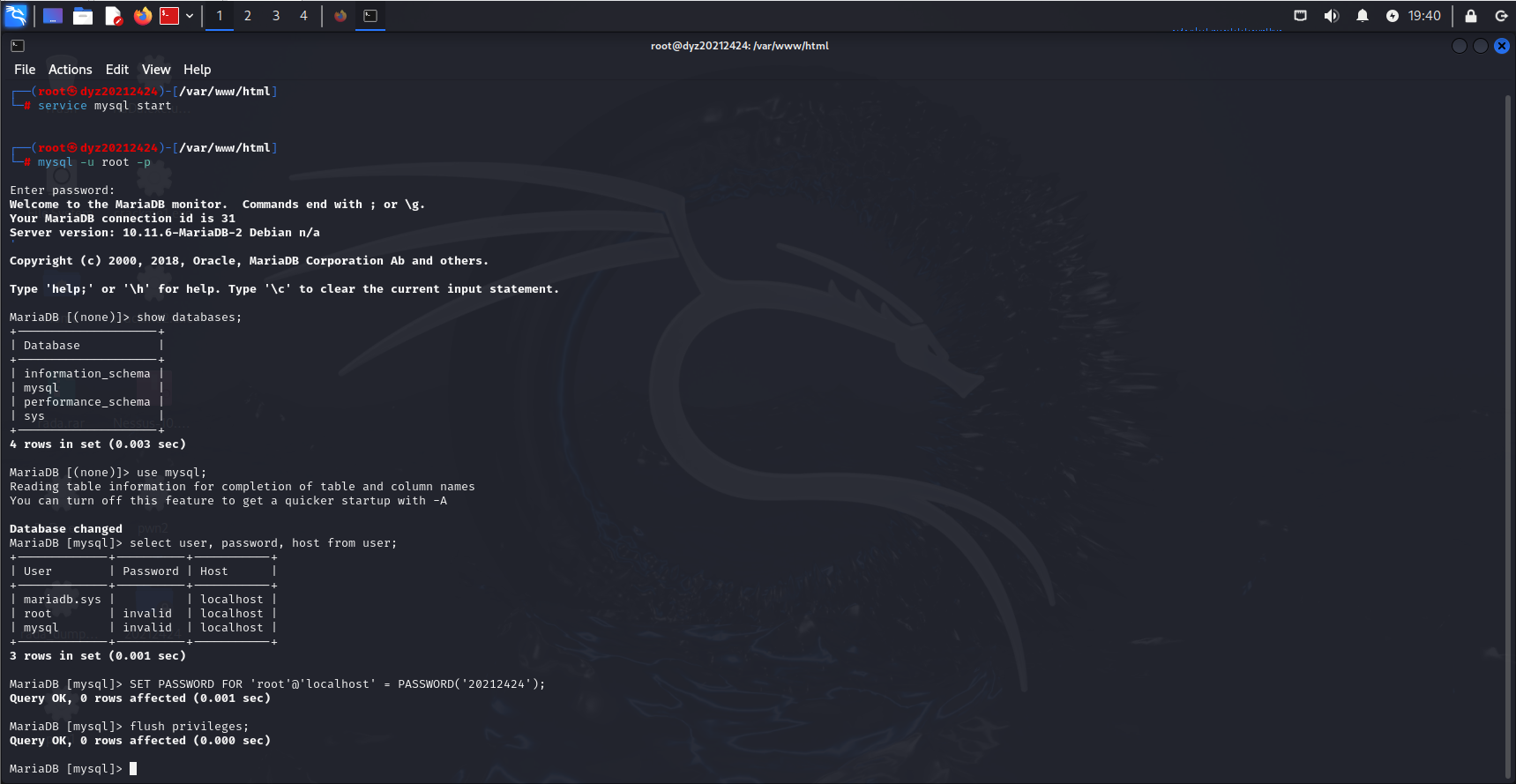
Task: Click the 'show databases;' command
Action: [189, 317]
